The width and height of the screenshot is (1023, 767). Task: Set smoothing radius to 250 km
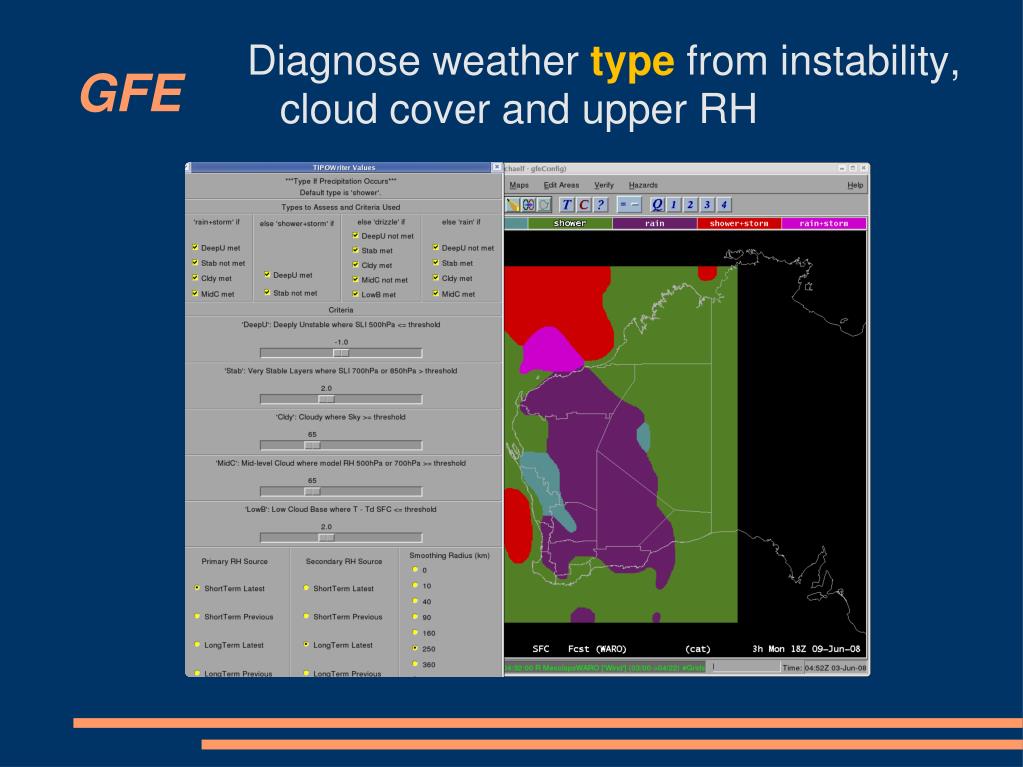[x=415, y=648]
